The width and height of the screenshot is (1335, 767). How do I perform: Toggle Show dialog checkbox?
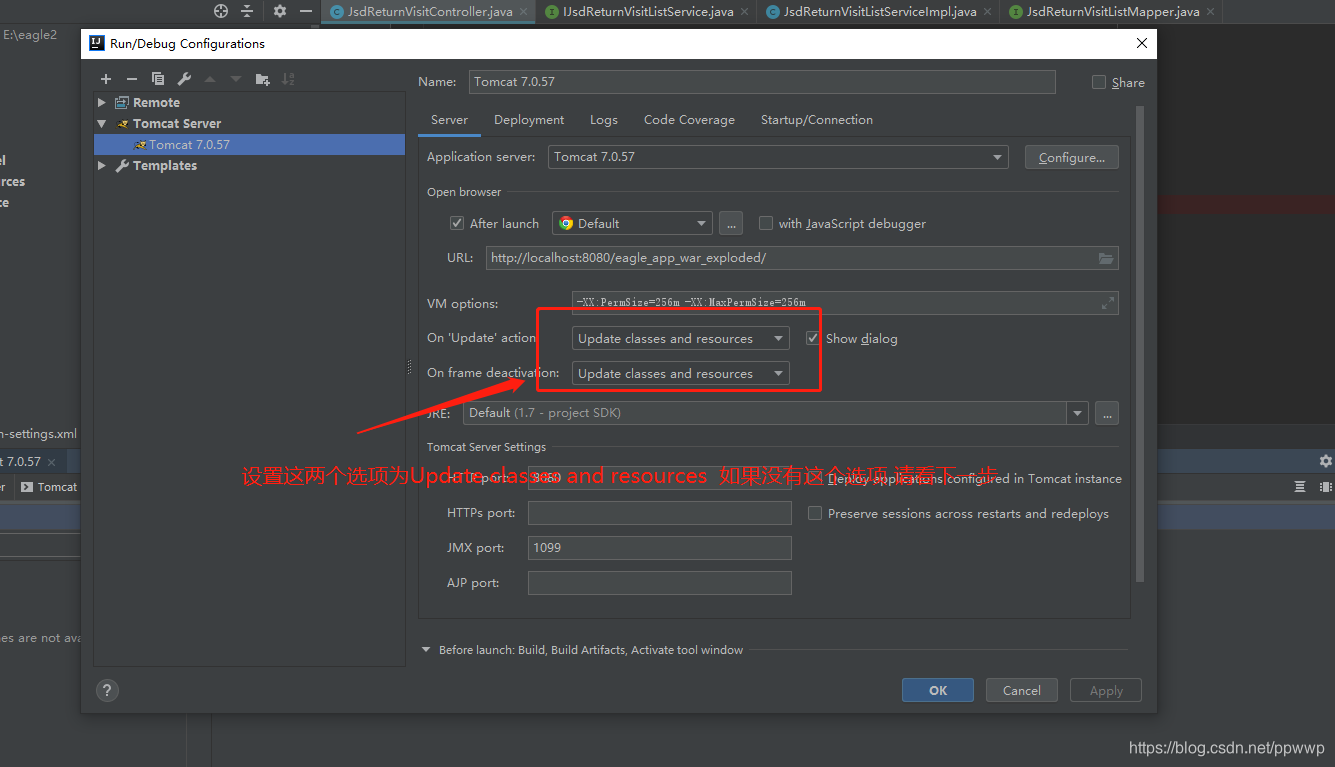pos(813,338)
